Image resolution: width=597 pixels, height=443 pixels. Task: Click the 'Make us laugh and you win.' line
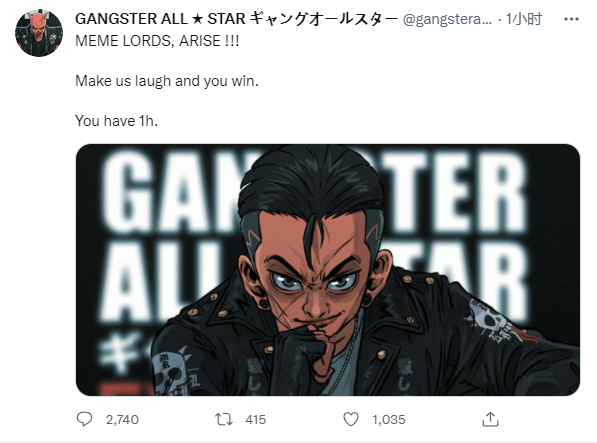(x=167, y=81)
